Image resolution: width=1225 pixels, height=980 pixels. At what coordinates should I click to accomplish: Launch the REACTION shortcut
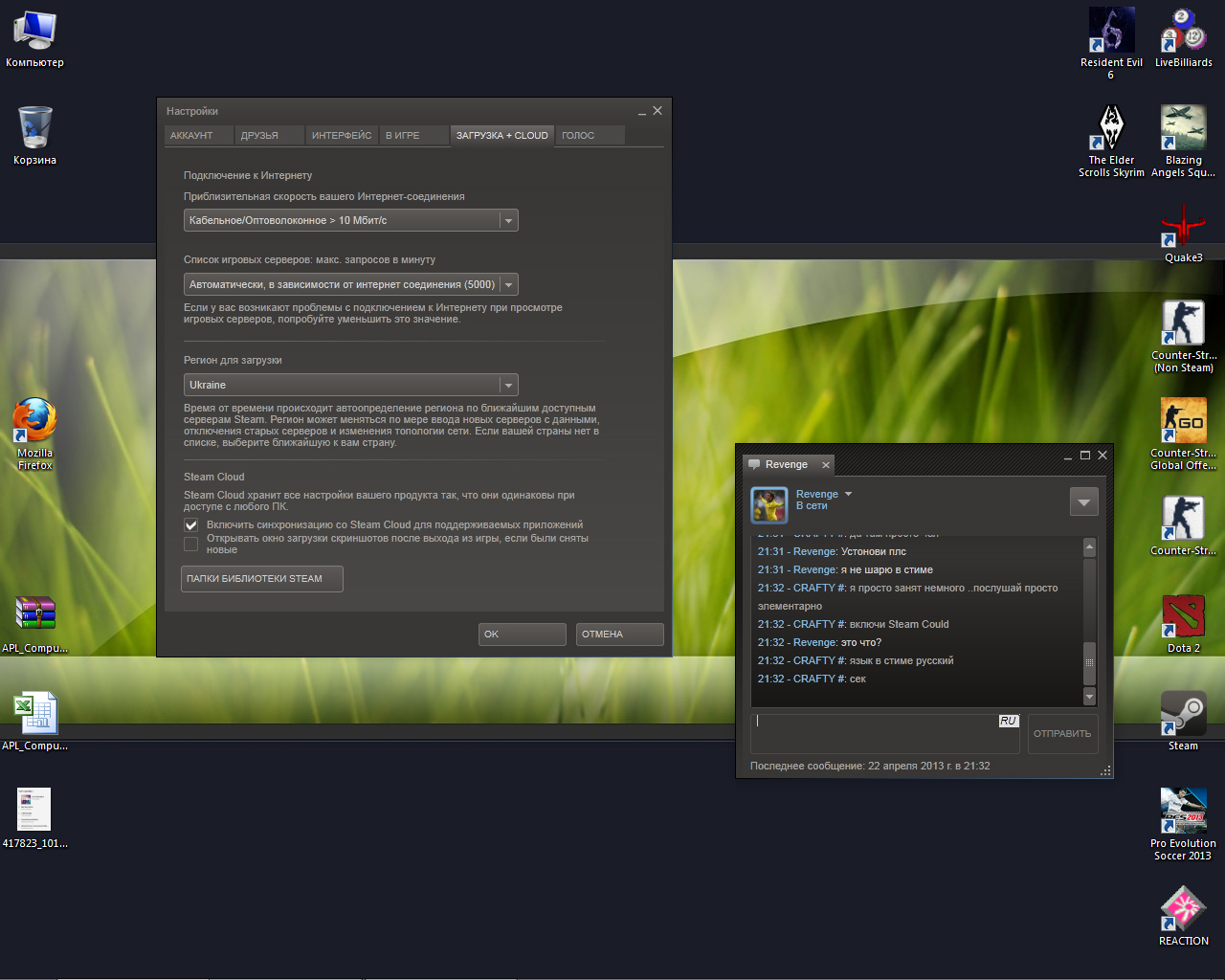pos(1184,916)
